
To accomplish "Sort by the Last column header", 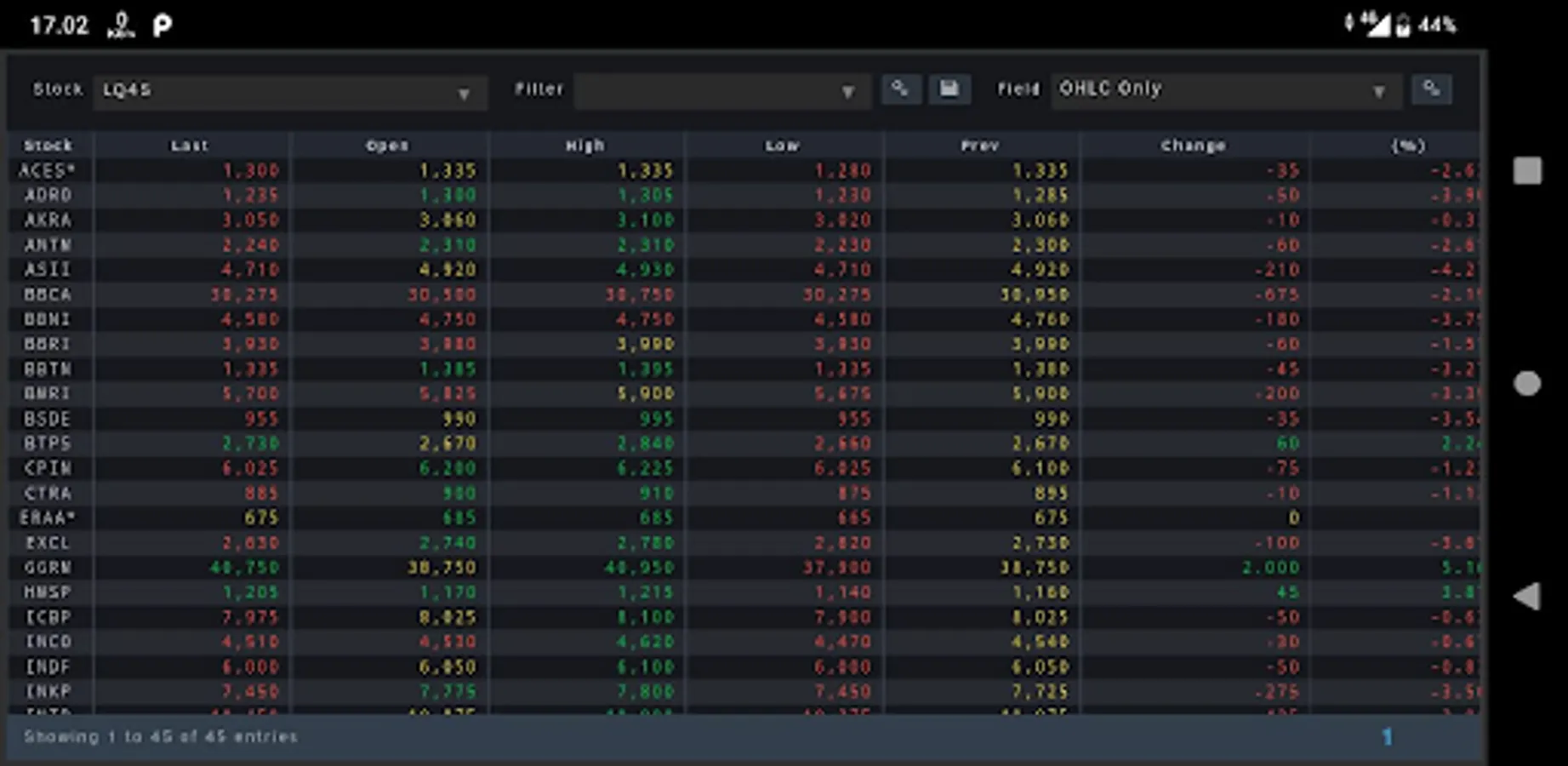I will coord(189,146).
